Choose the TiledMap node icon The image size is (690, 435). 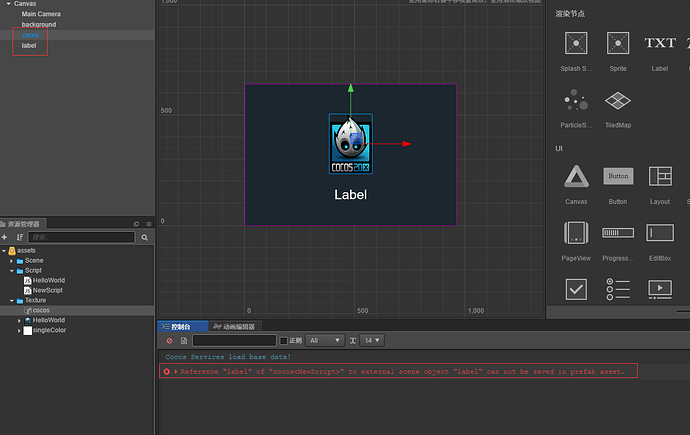click(x=618, y=101)
